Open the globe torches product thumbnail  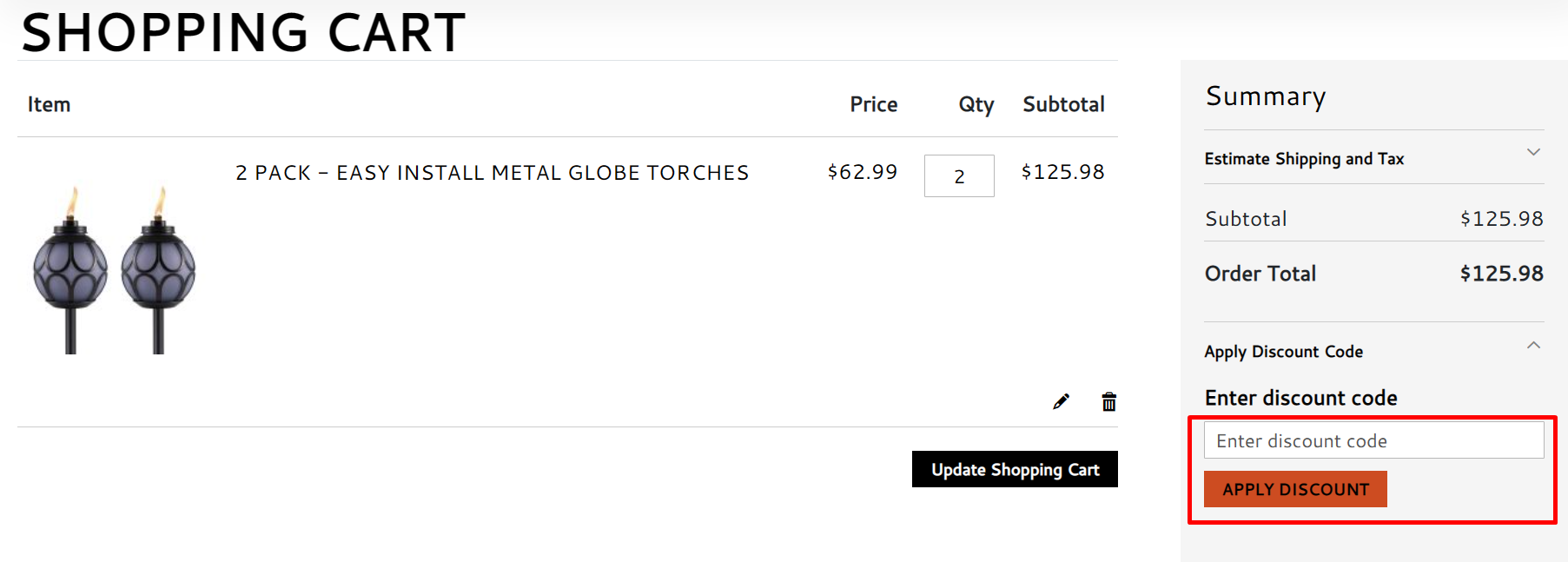click(115, 268)
